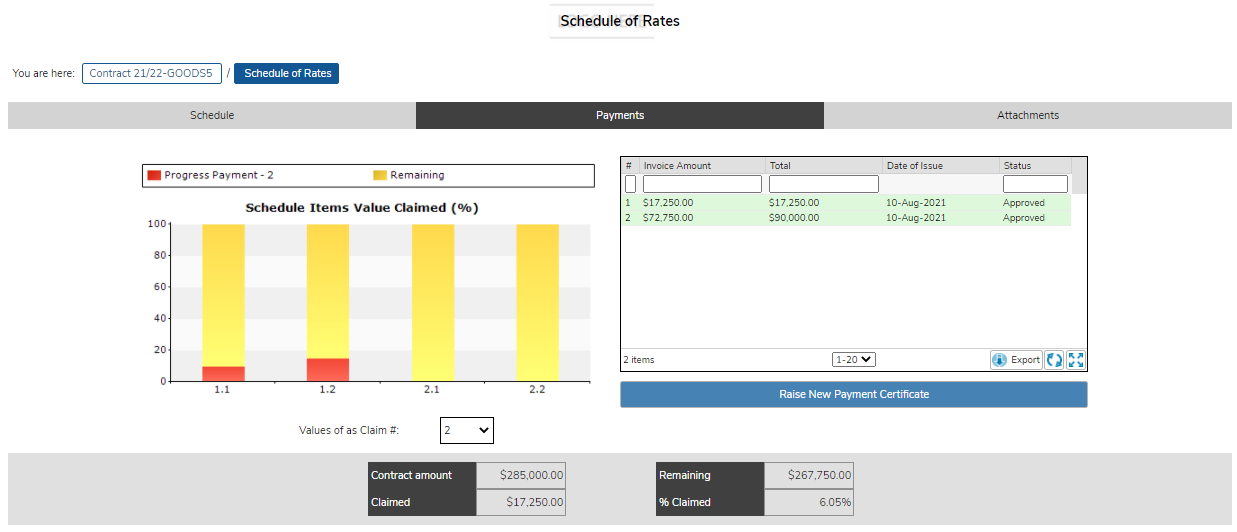This screenshot has width=1237, height=532.
Task: Select the $72,750.00 invoice amount cell
Action: click(x=668, y=217)
